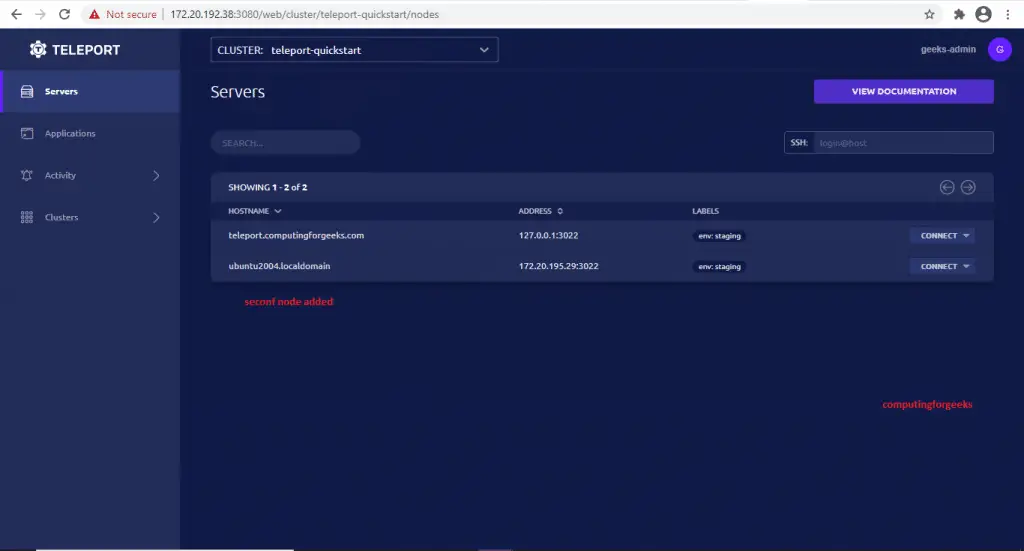This screenshot has height=551, width=1024.
Task: Go to previous page of servers
Action: click(947, 187)
